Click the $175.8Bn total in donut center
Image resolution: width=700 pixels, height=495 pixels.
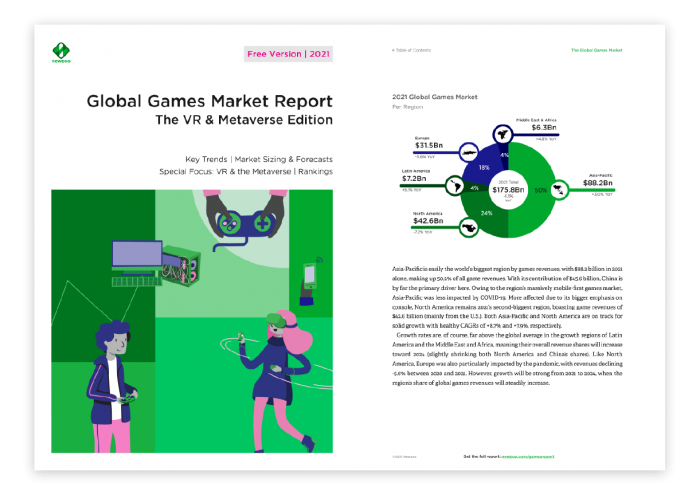click(510, 188)
